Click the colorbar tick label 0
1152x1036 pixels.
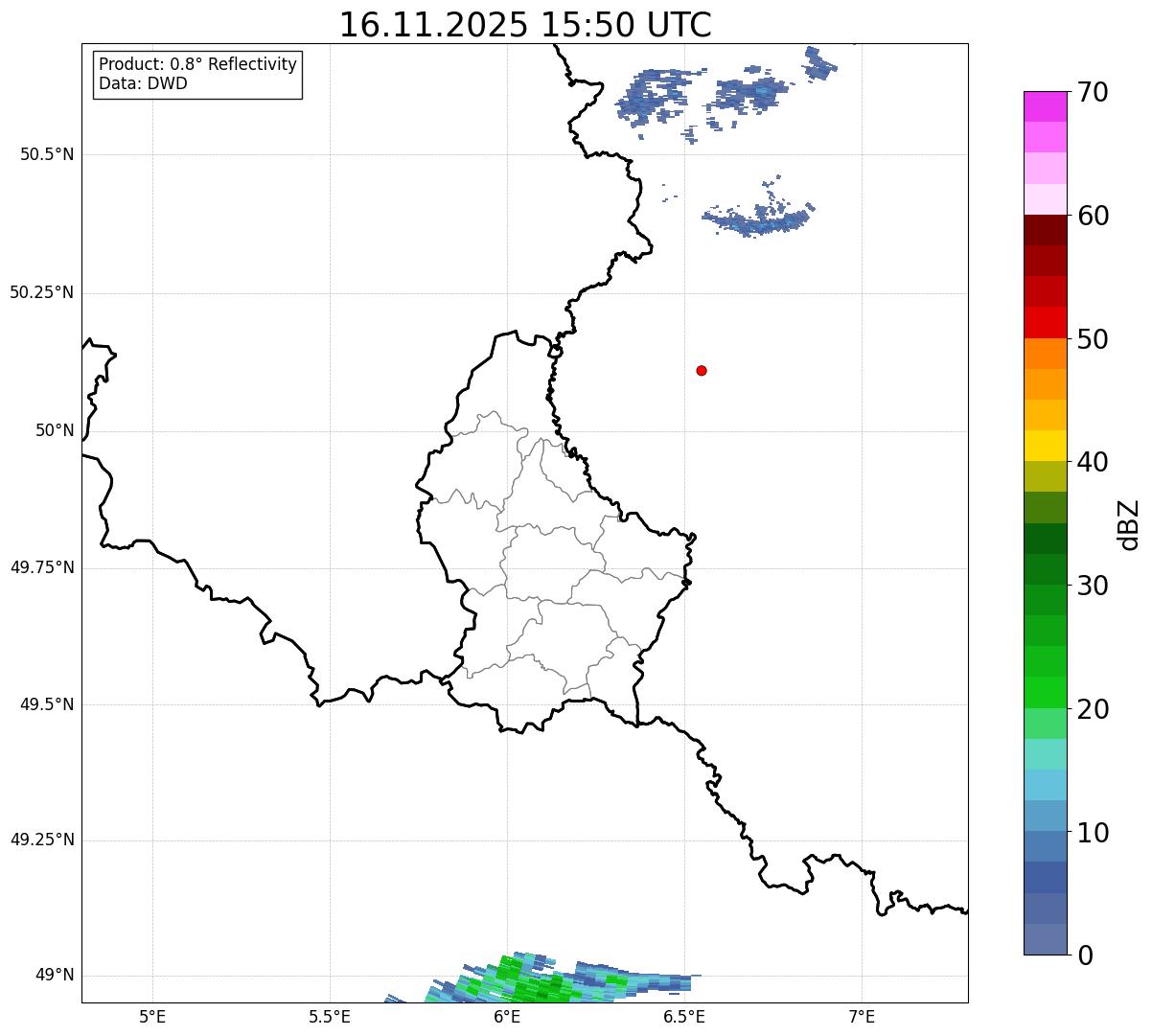(x=1084, y=955)
